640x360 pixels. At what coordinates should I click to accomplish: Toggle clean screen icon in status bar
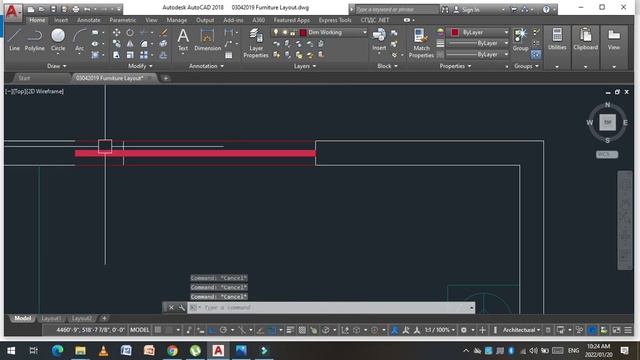pyautogui.click(x=616, y=330)
